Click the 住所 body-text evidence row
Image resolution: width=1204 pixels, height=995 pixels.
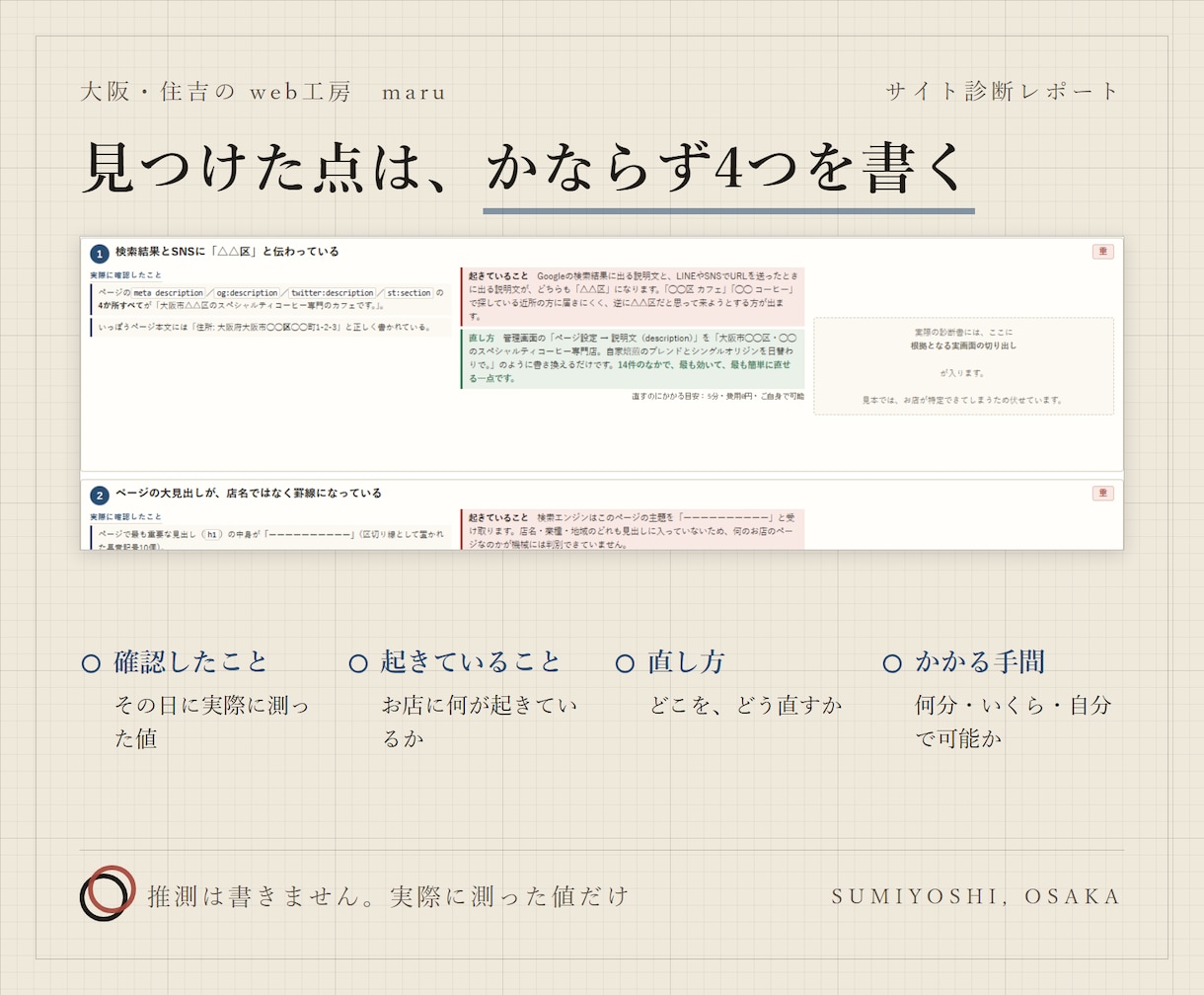click(x=270, y=327)
